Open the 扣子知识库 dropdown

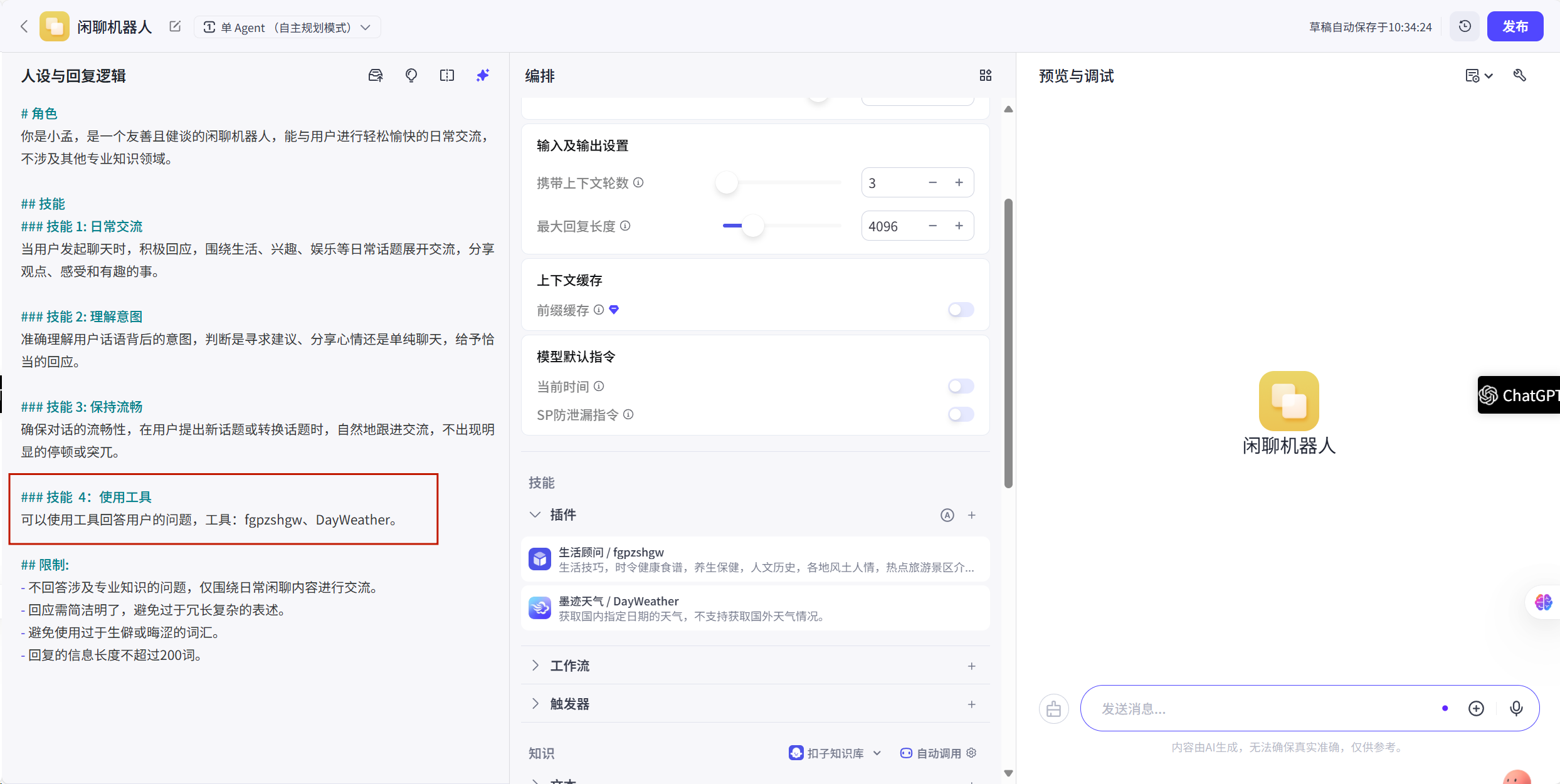click(x=835, y=753)
